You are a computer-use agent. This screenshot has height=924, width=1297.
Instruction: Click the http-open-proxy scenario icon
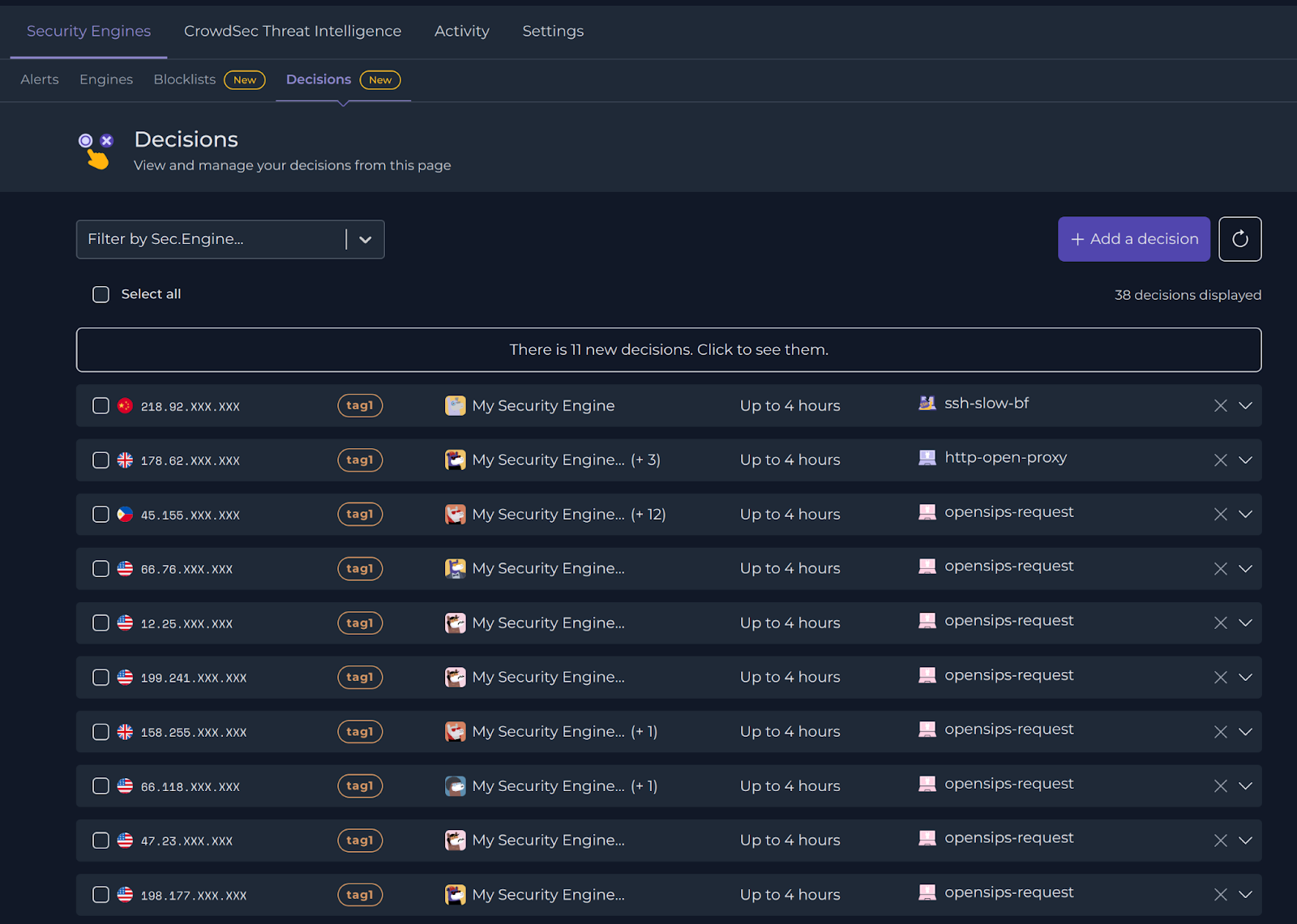927,457
